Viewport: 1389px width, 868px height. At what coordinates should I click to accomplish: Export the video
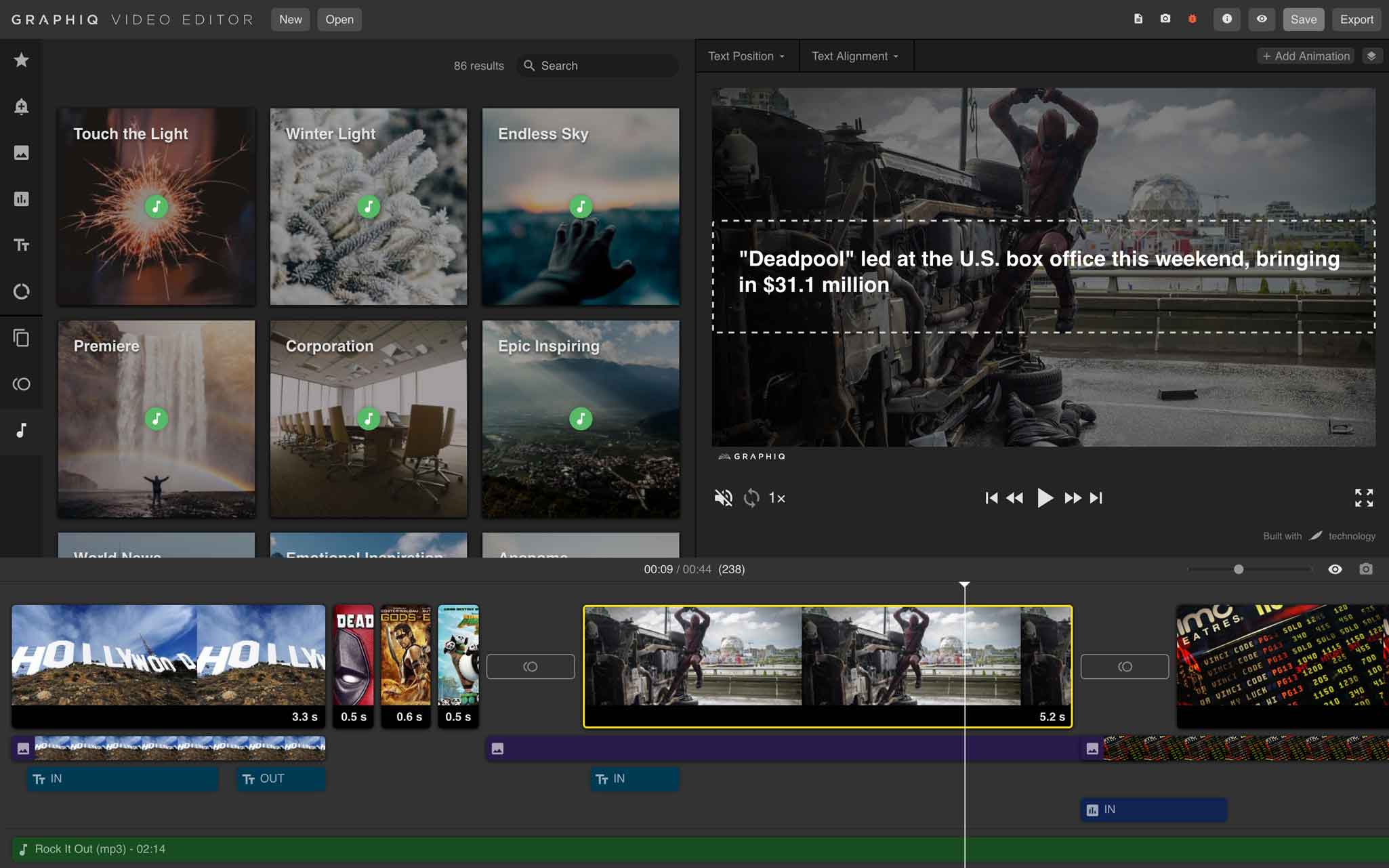pyautogui.click(x=1356, y=19)
